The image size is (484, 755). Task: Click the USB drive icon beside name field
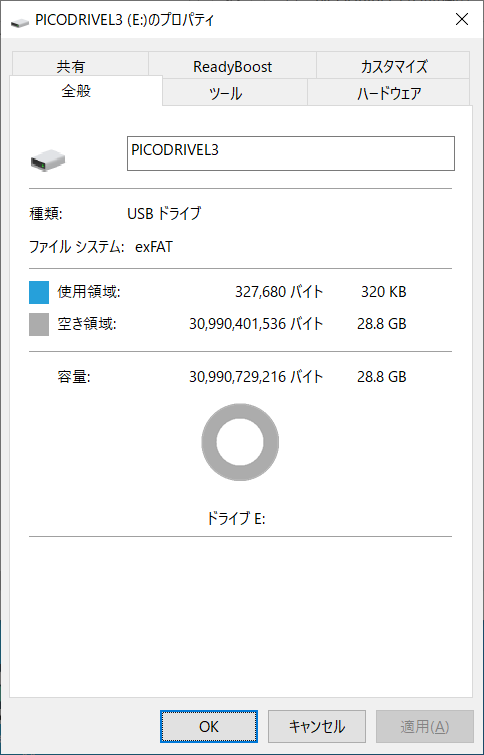tap(48, 160)
